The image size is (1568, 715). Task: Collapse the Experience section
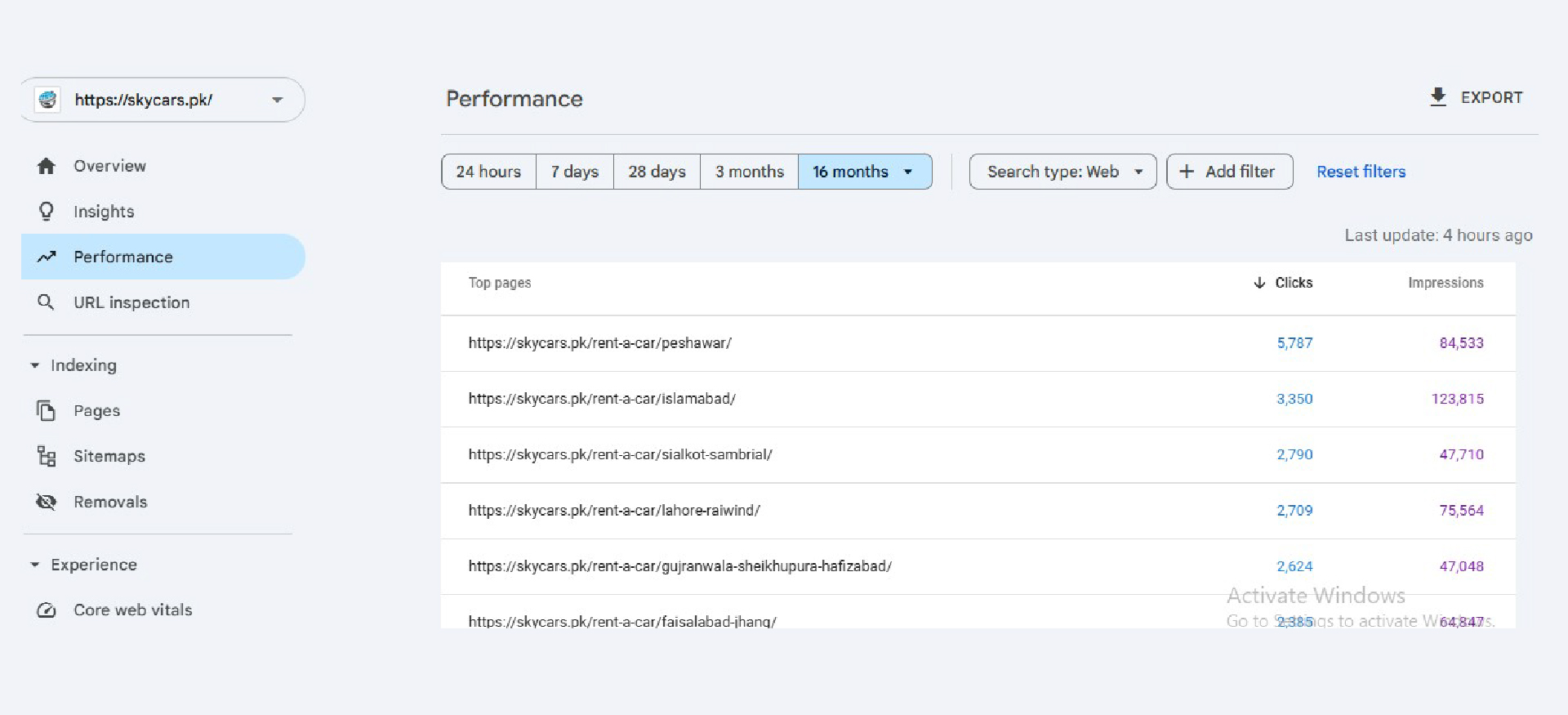(x=35, y=565)
